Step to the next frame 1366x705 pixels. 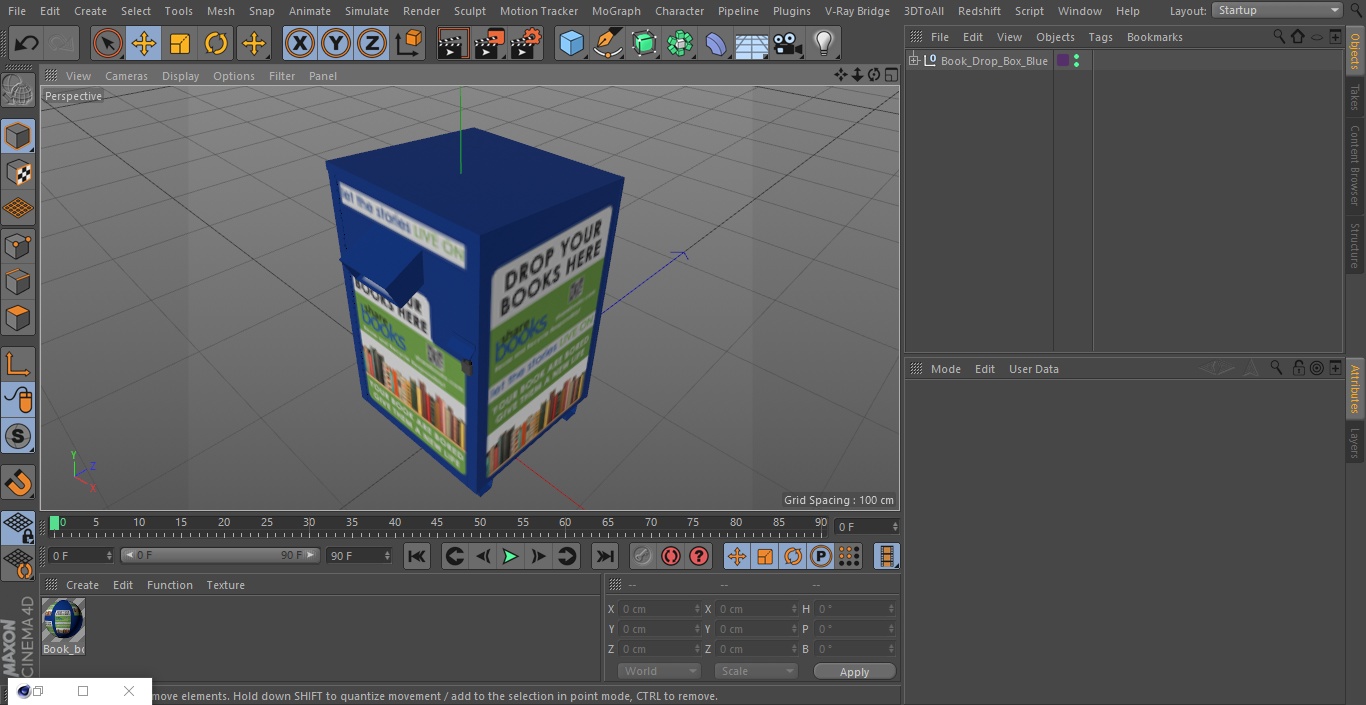click(538, 556)
